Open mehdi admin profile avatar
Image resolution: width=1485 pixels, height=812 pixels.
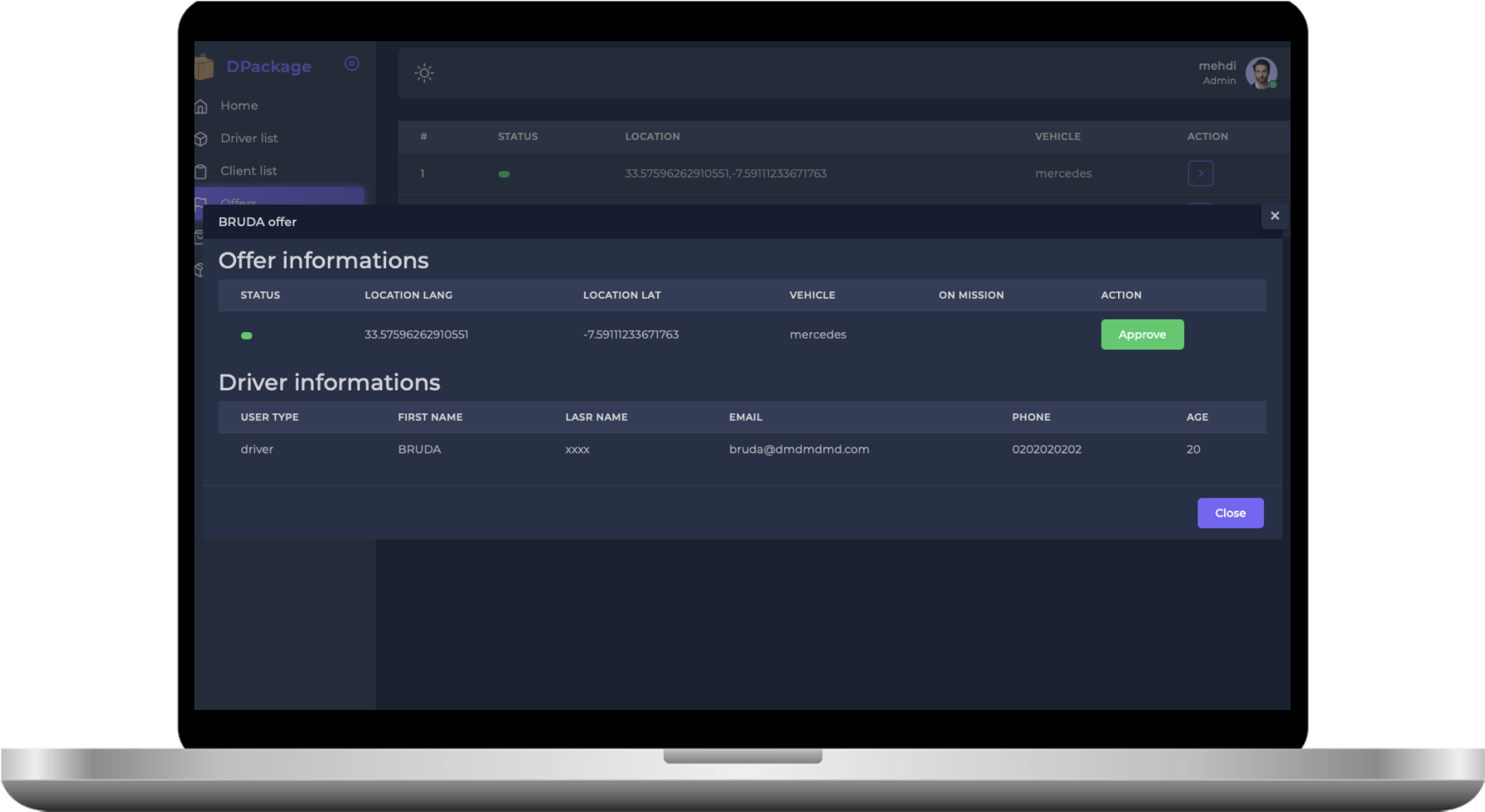coord(1260,73)
